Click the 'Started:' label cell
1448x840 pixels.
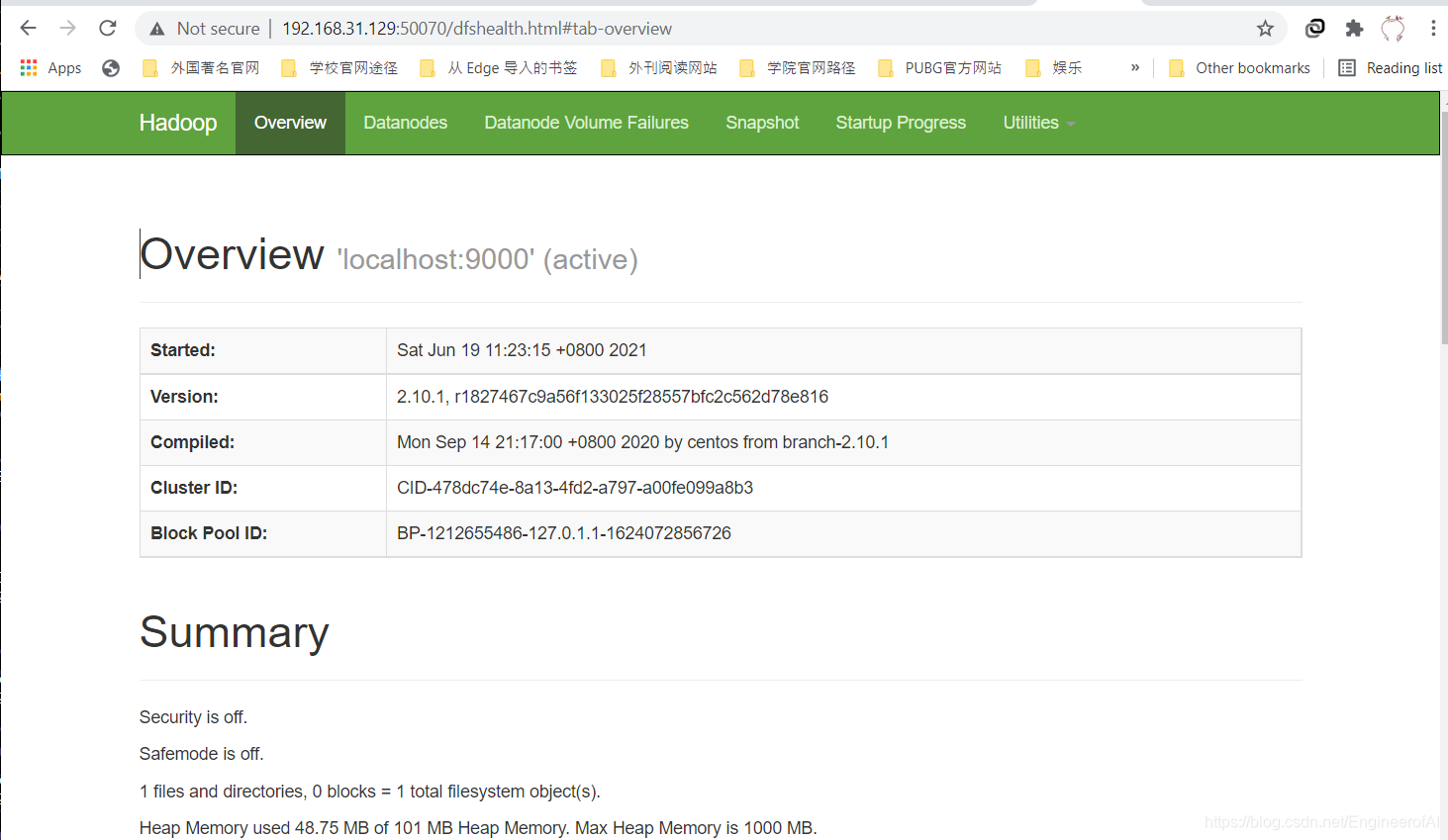click(263, 350)
